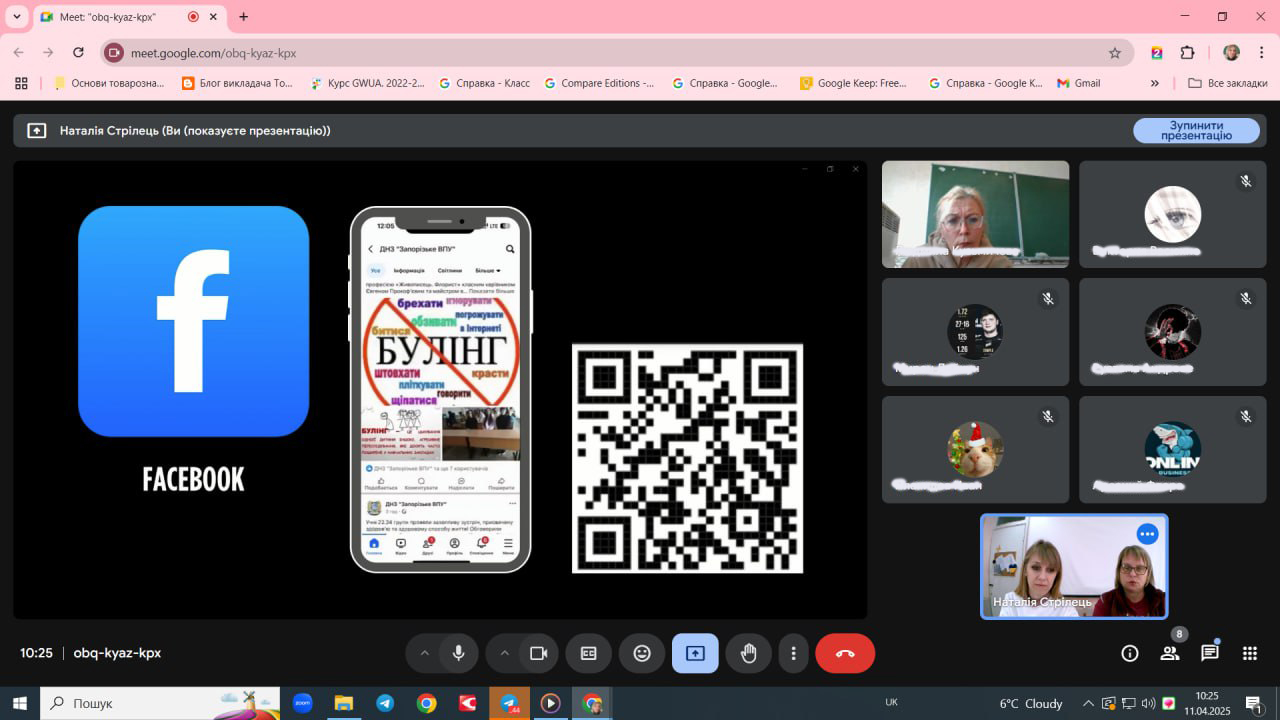
Task: Select the eye avatar participant tile
Action: point(1173,214)
